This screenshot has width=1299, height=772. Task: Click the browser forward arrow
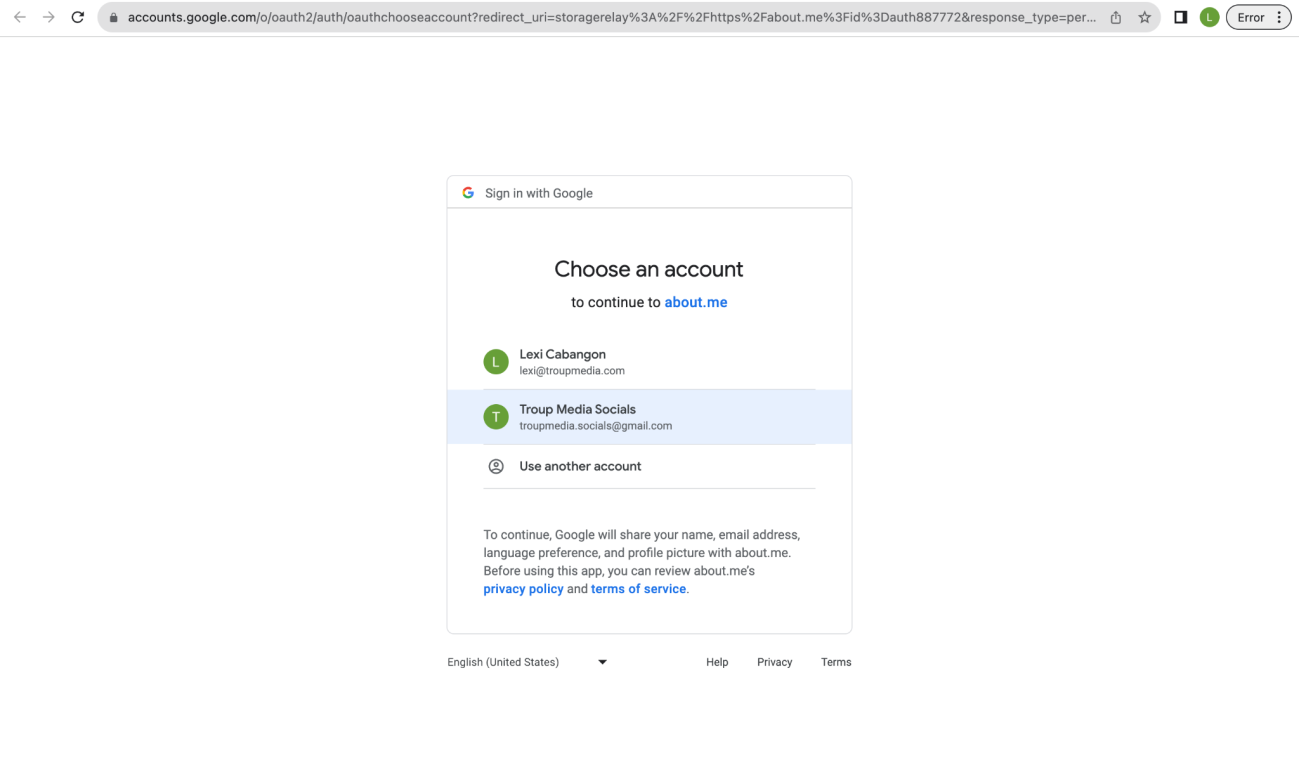pos(49,17)
